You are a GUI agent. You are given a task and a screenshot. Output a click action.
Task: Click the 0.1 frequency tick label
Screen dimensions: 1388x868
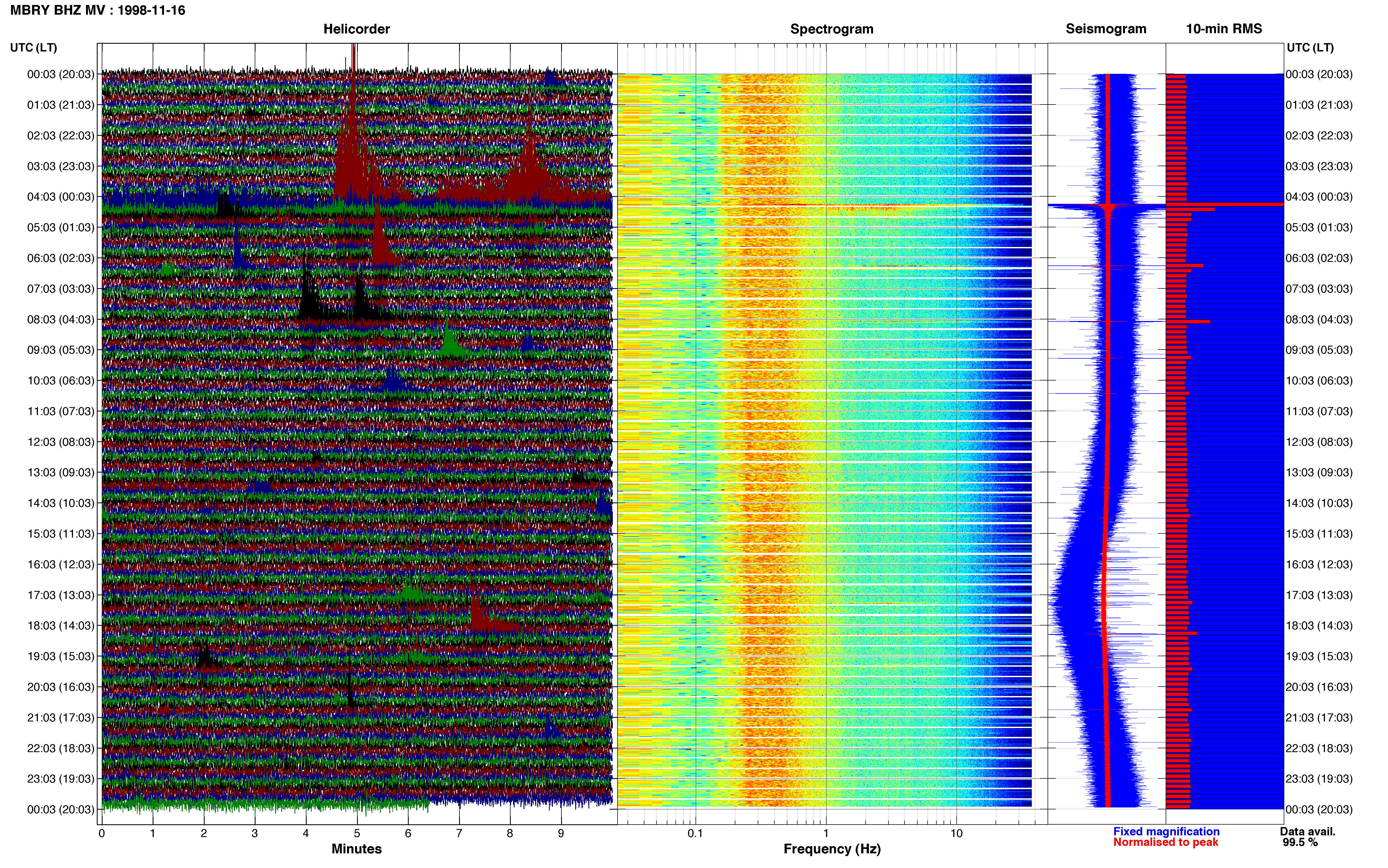(x=695, y=833)
